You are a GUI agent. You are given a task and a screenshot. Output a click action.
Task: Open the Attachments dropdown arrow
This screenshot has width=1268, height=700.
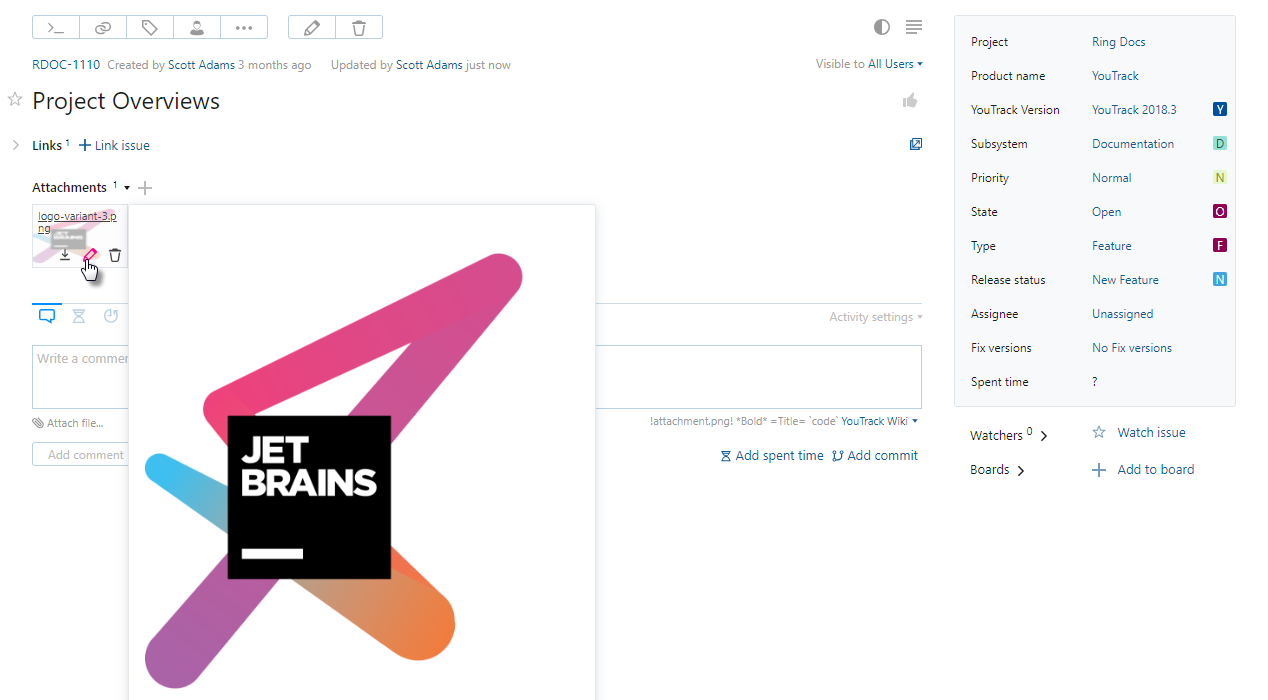(x=127, y=188)
